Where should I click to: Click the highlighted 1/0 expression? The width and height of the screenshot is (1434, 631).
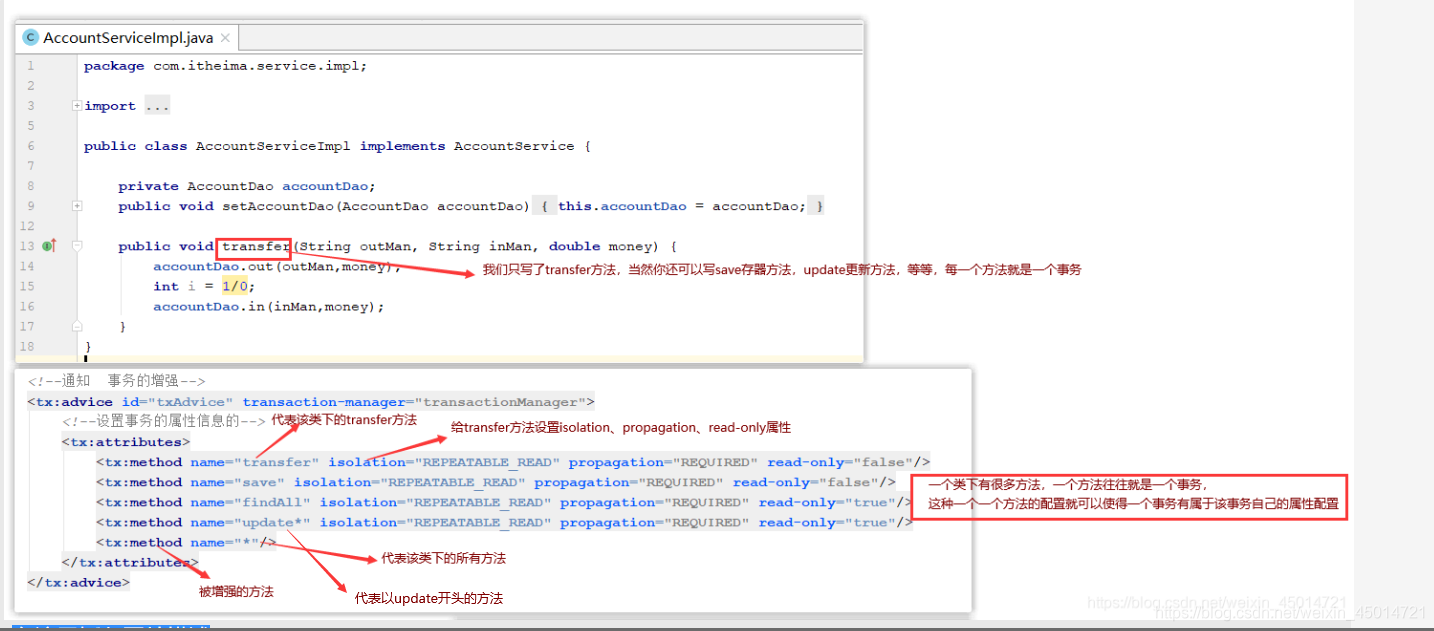click(234, 286)
